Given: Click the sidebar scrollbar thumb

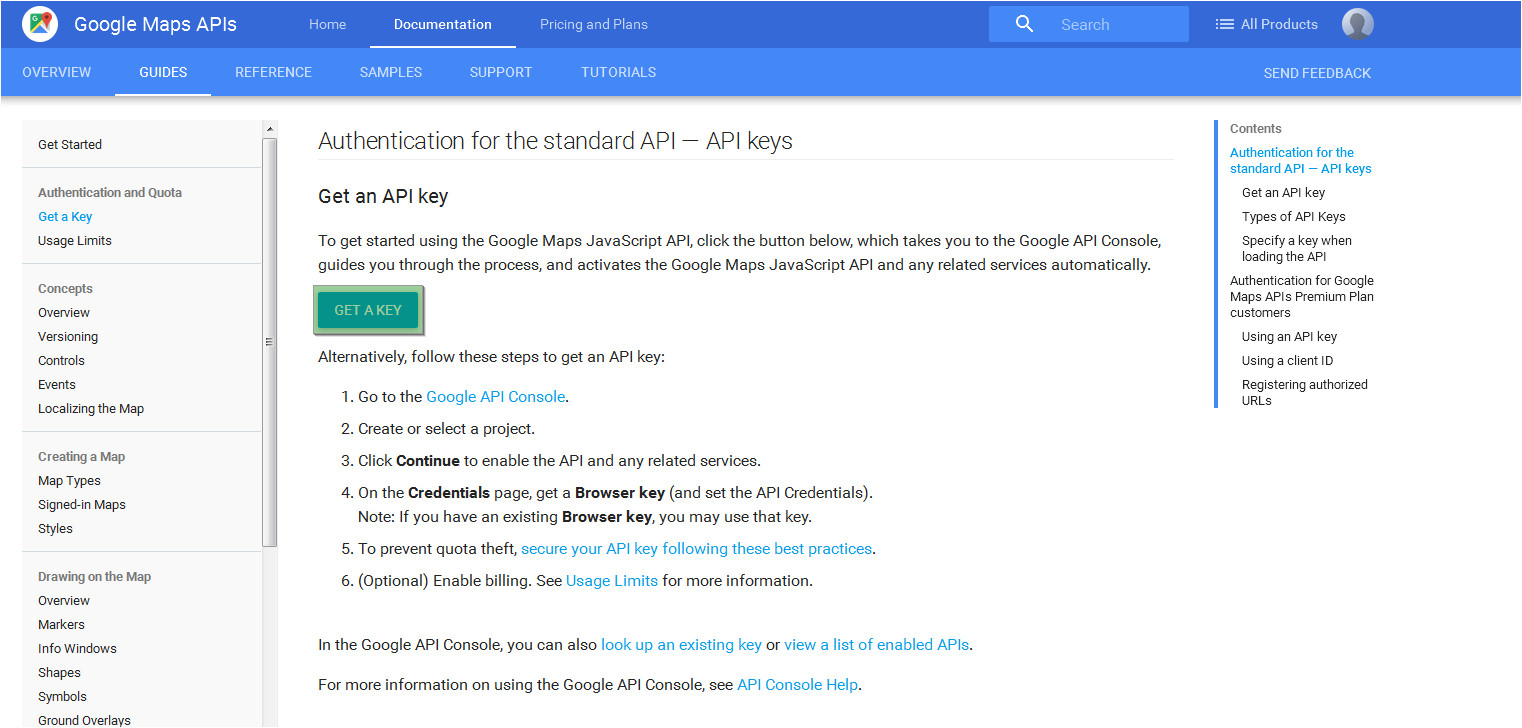Looking at the screenshot, I should click(269, 341).
